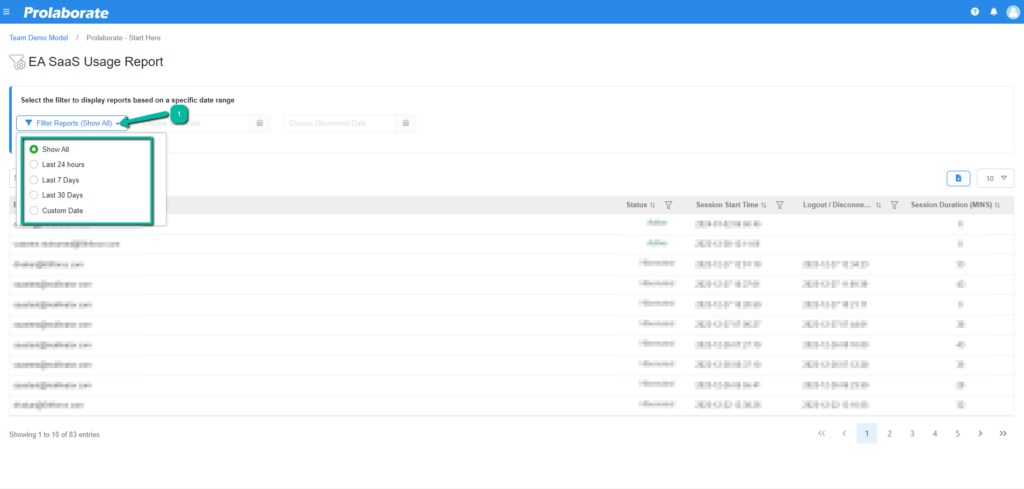Screen dimensions: 1024x489
Task: Open page 3 of the results
Action: 912,433
